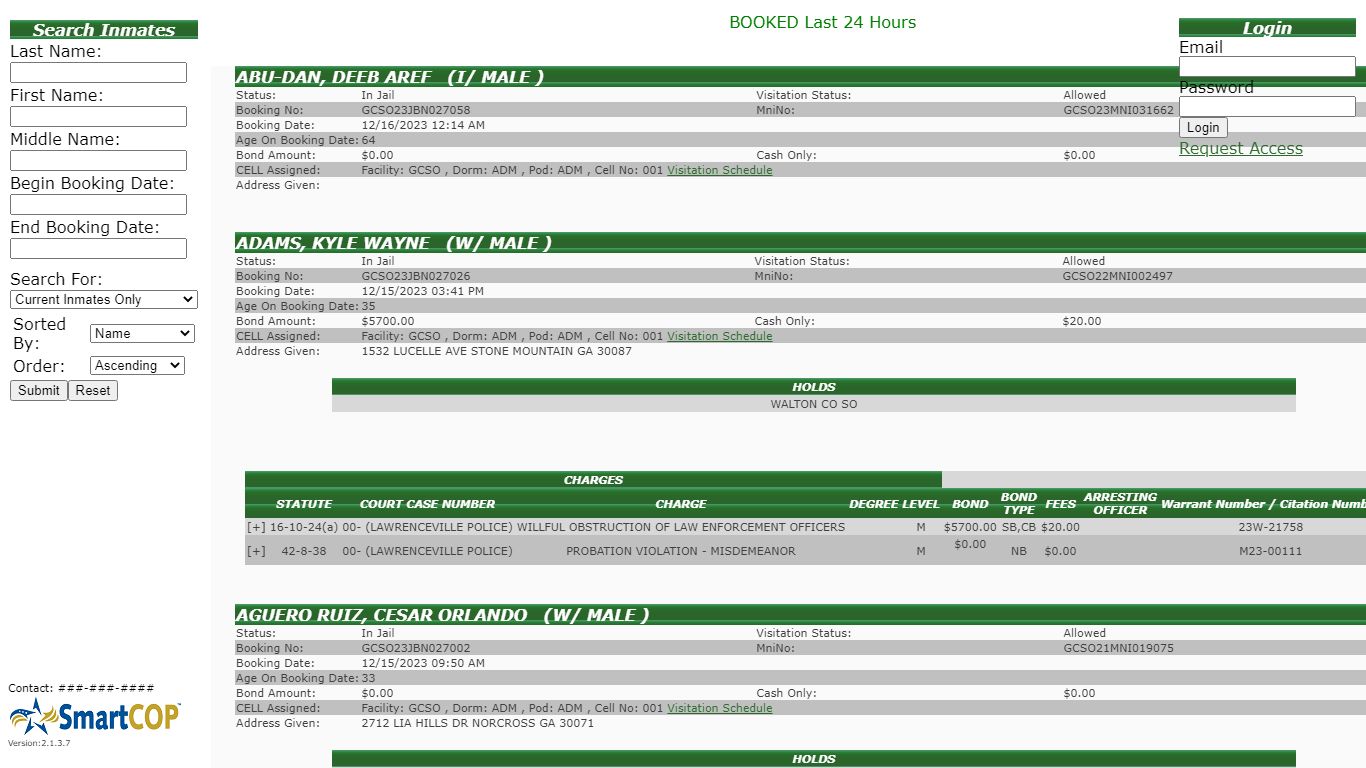Click the WILLFUL OBSTRUCTION OF LAW ENFORCEMENT charge
This screenshot has height=768, width=1366.
[x=681, y=527]
